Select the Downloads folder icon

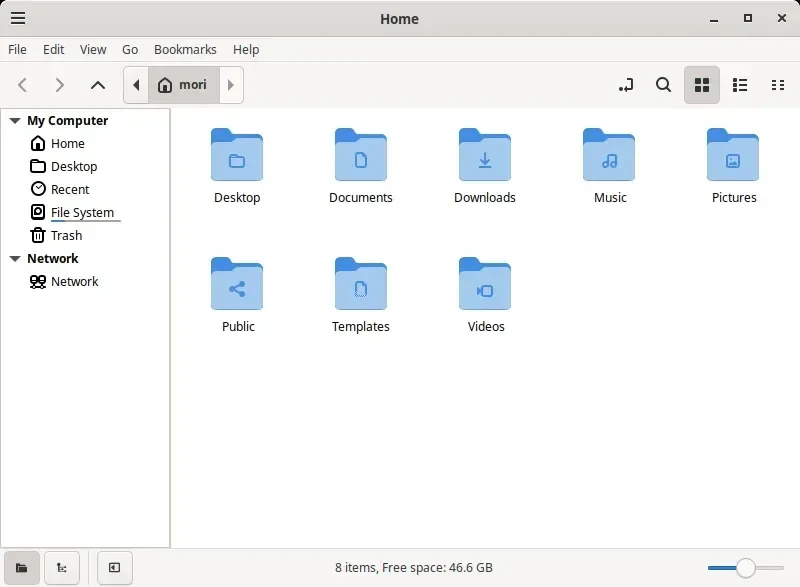(485, 155)
